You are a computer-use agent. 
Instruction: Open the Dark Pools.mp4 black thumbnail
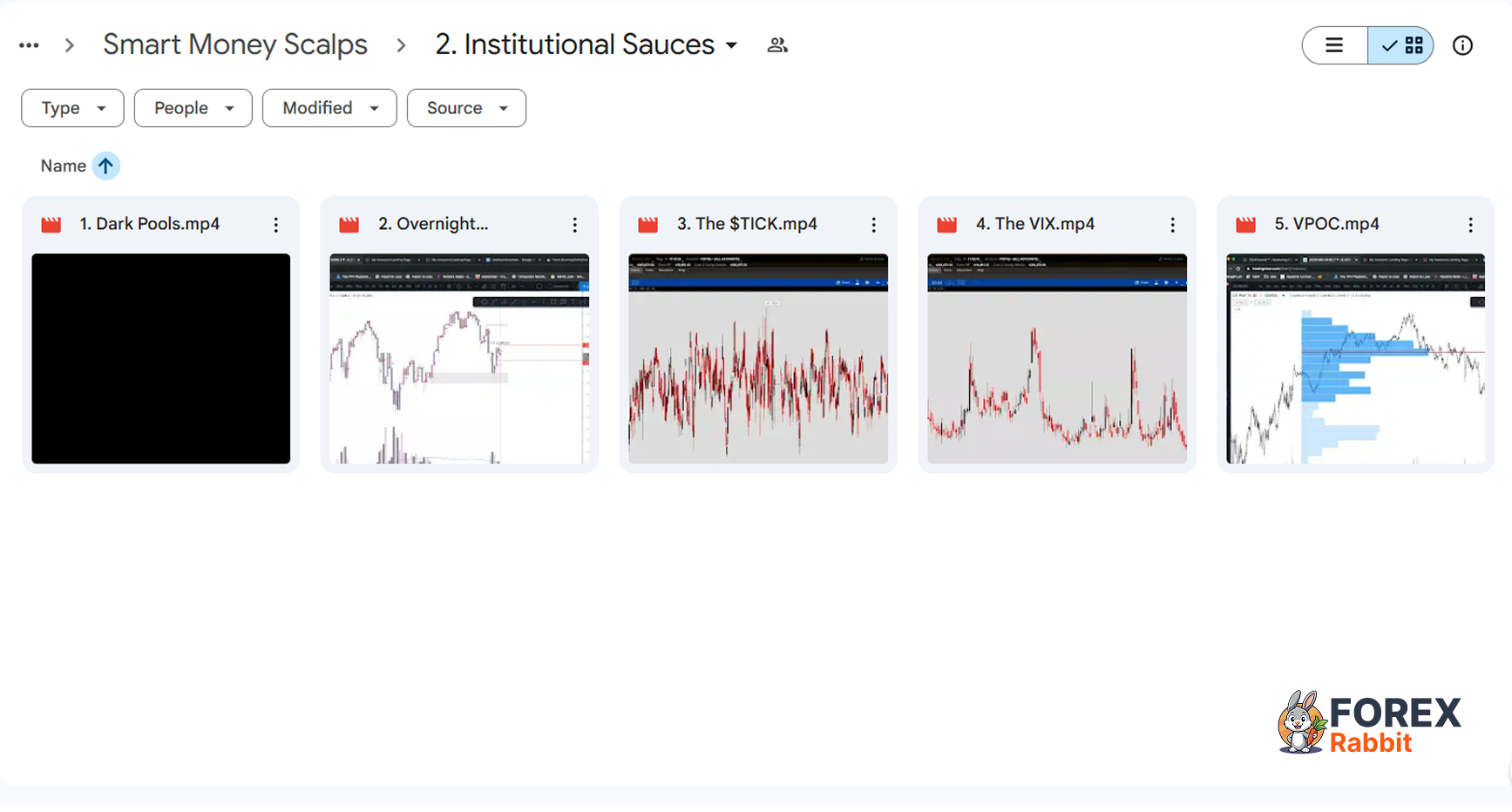tap(161, 358)
